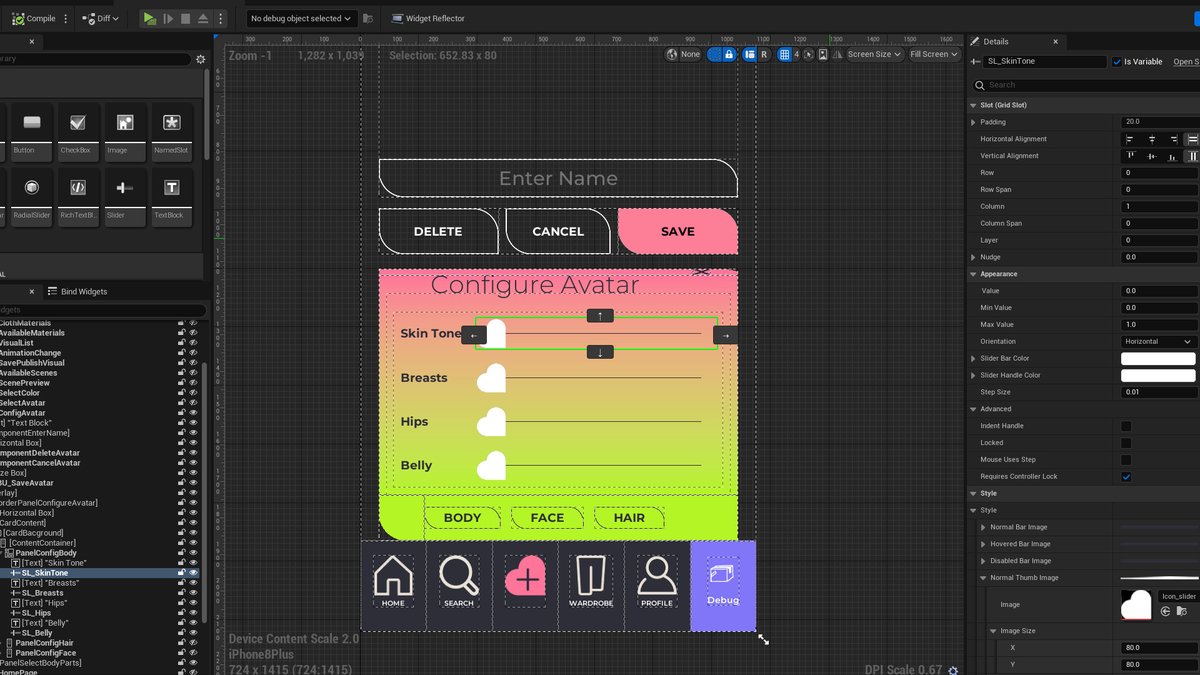Collapse the Slot (Grid Slot) section

point(974,105)
